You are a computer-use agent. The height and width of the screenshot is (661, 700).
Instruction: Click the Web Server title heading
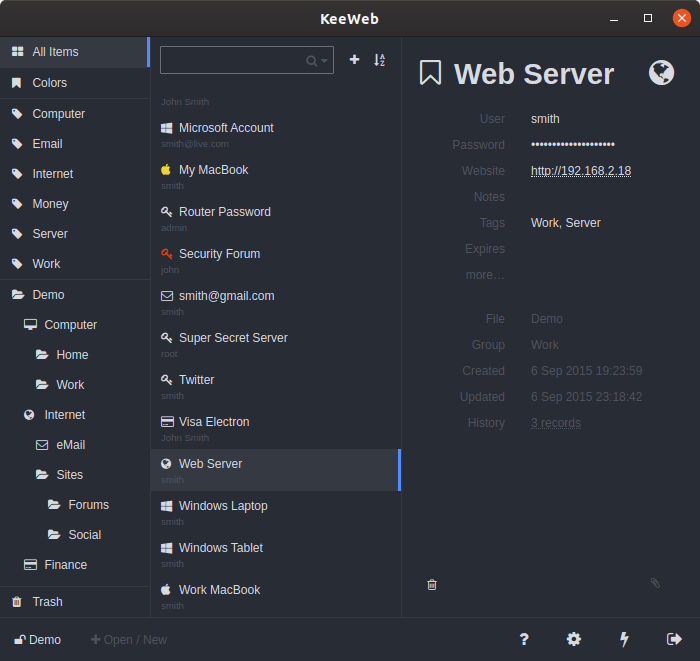534,74
